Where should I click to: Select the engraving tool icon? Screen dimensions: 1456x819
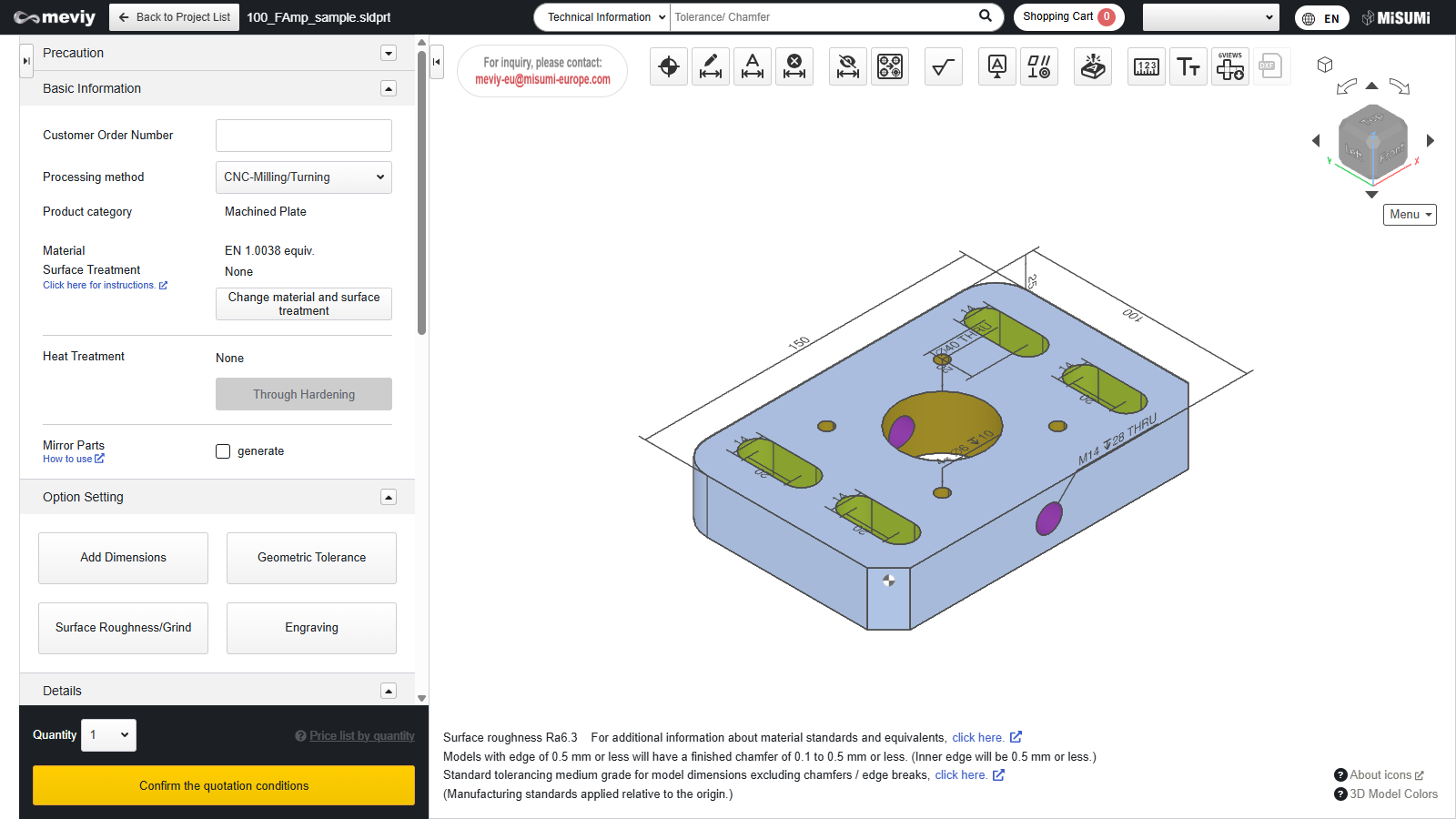point(1093,66)
